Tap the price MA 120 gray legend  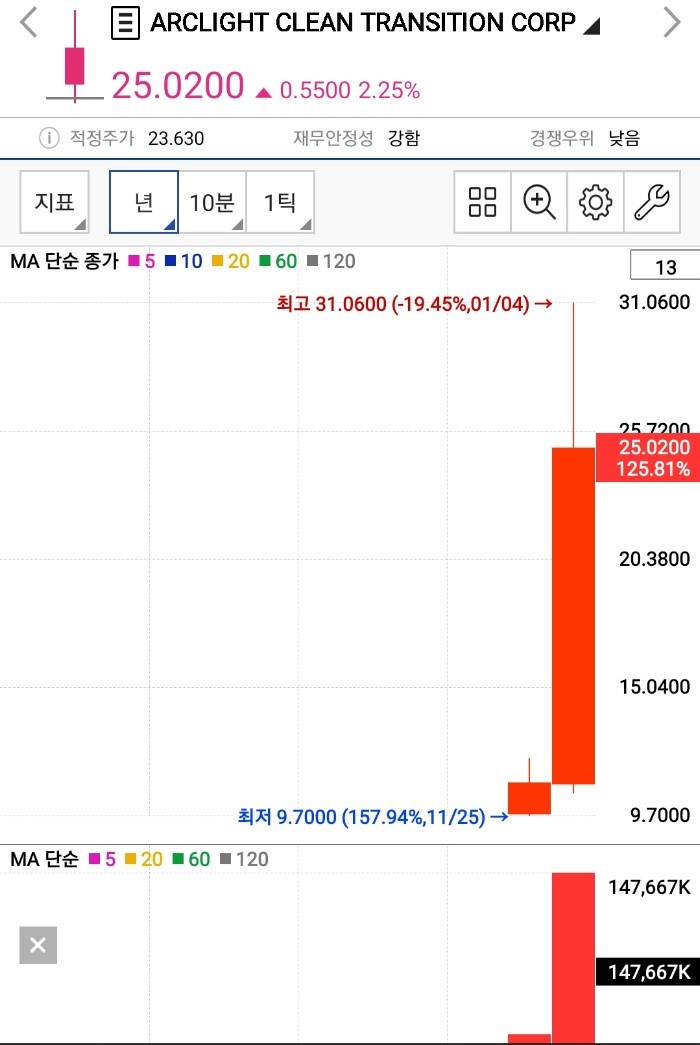(331, 261)
